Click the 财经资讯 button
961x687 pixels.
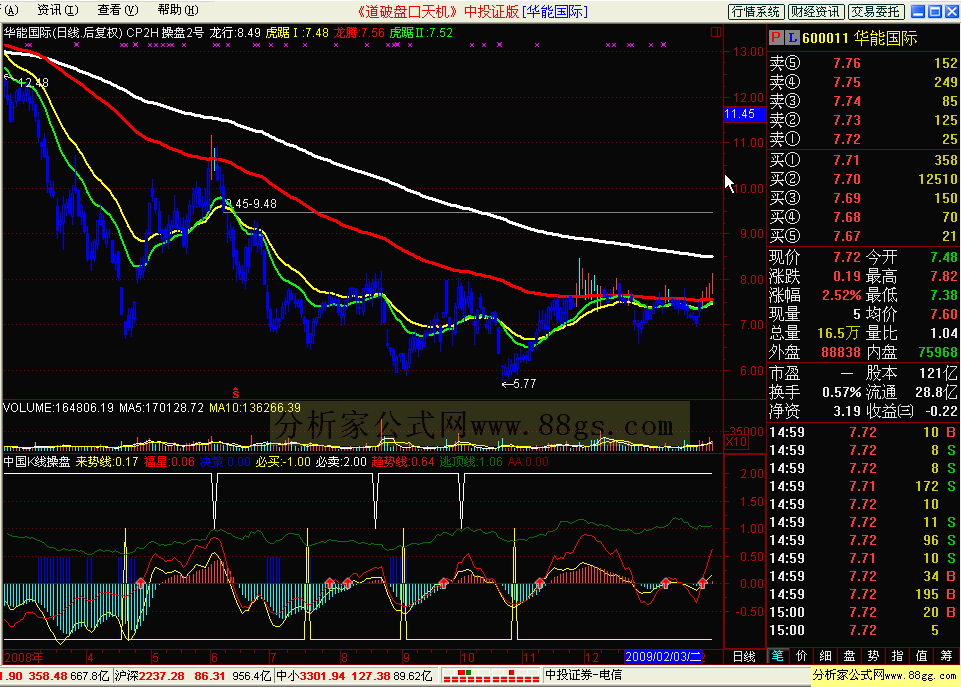click(816, 11)
